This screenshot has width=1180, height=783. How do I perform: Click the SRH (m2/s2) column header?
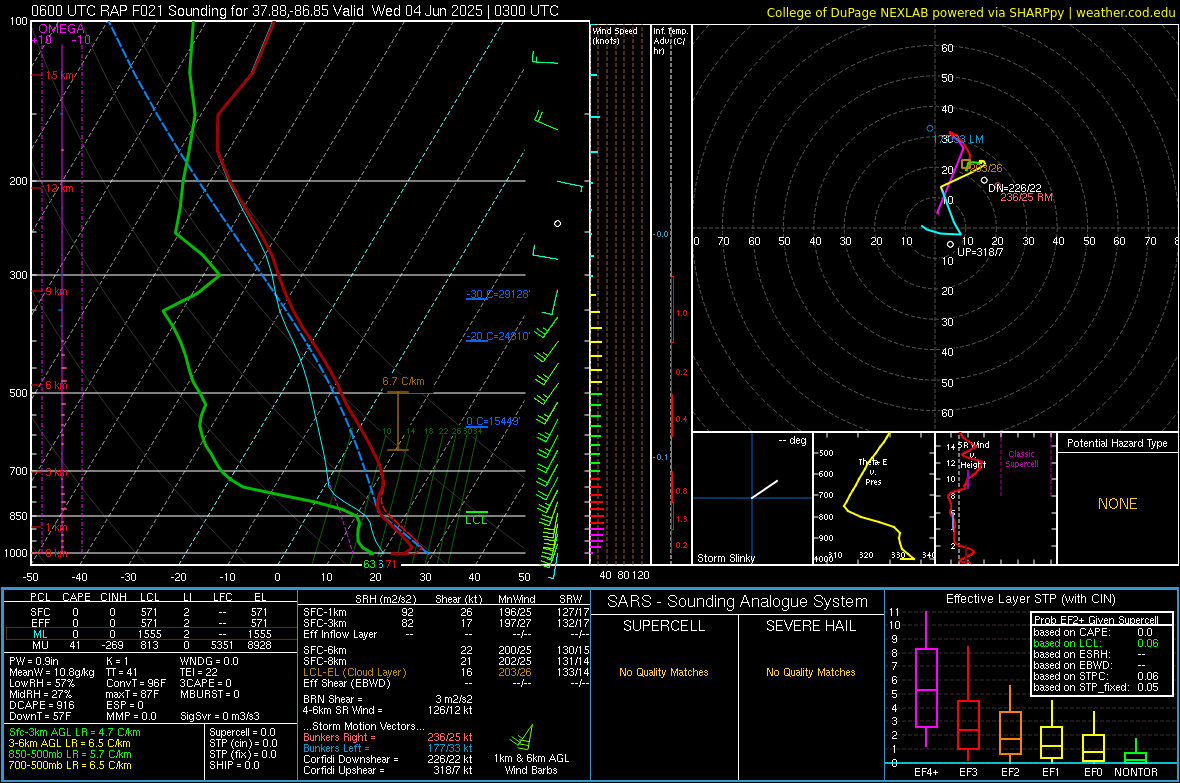coord(385,599)
